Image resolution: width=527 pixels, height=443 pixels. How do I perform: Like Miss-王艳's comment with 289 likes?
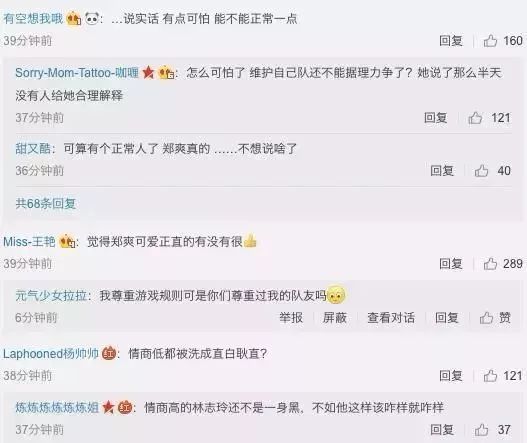490,264
